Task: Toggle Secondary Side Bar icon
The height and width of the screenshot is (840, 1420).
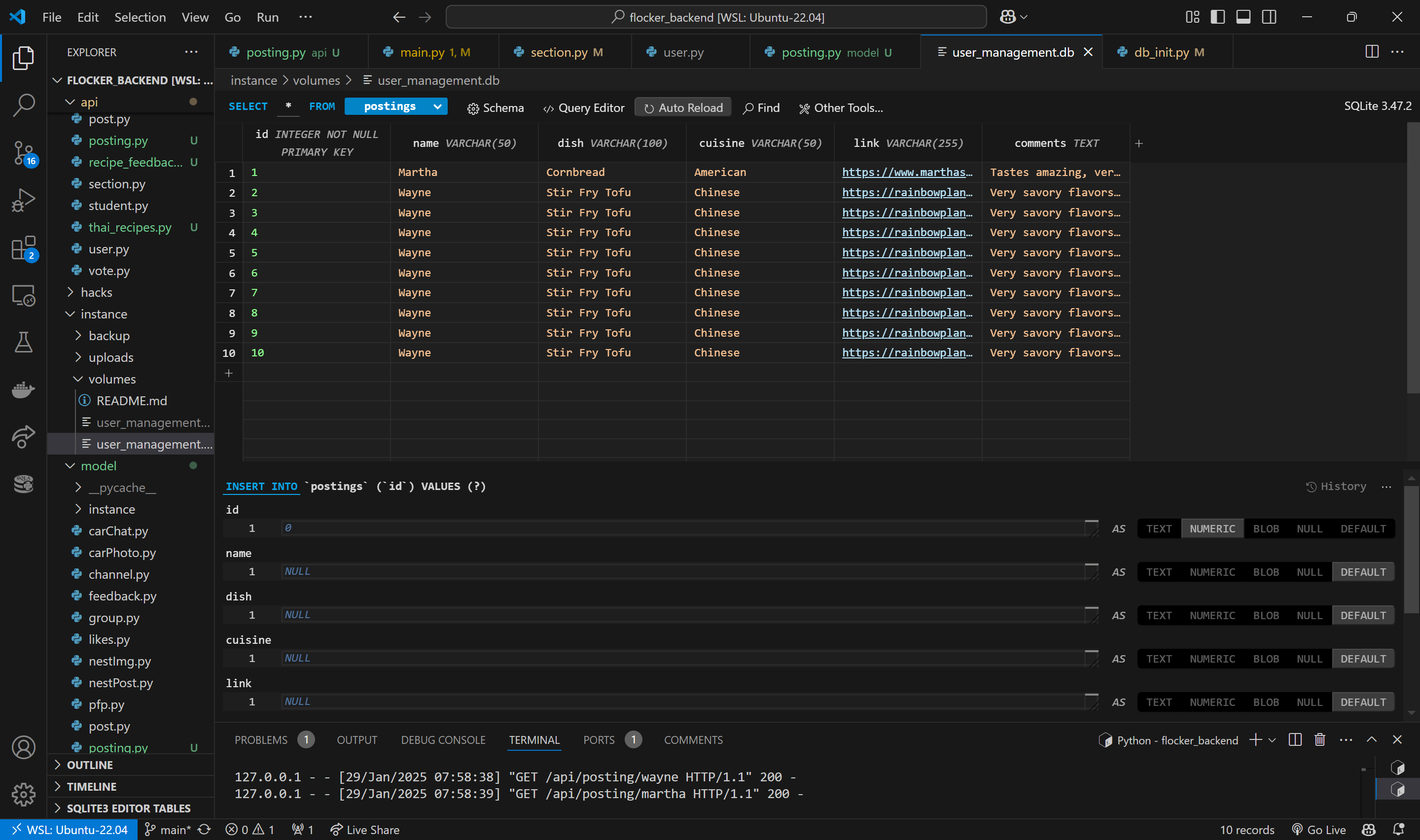Action: 1269,17
